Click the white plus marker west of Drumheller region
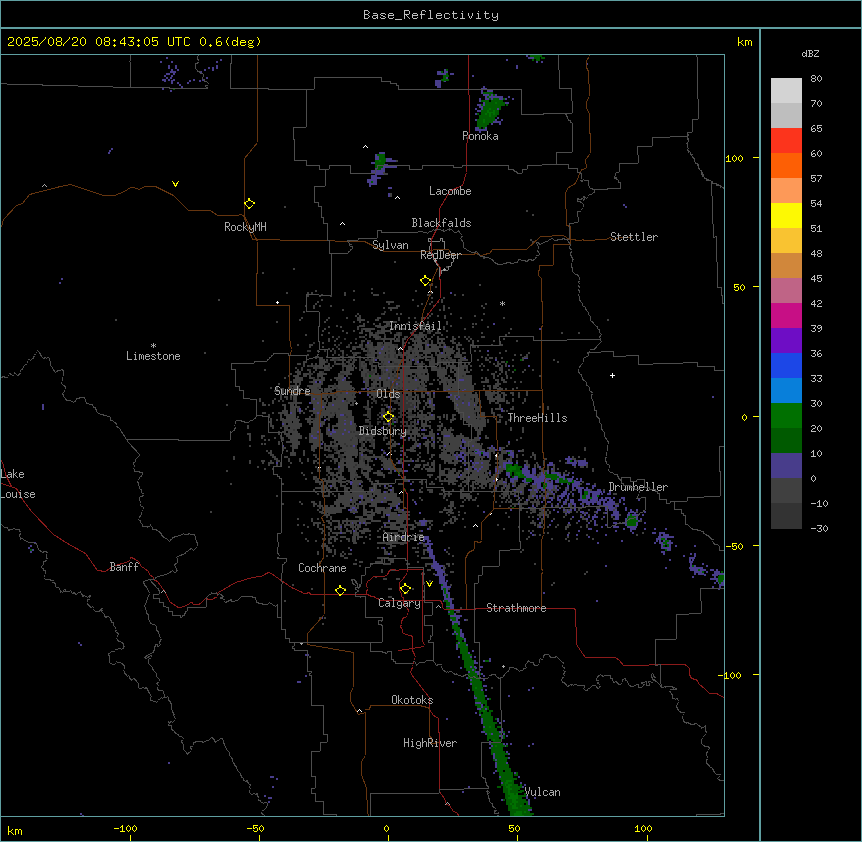Screen dimensions: 862x842 click(612, 375)
